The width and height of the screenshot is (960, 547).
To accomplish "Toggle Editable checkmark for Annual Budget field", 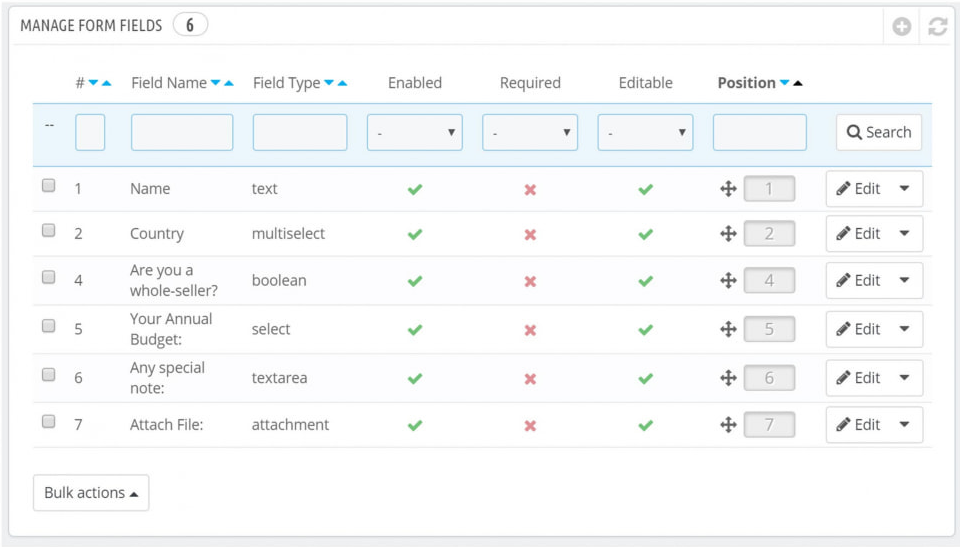I will [645, 330].
